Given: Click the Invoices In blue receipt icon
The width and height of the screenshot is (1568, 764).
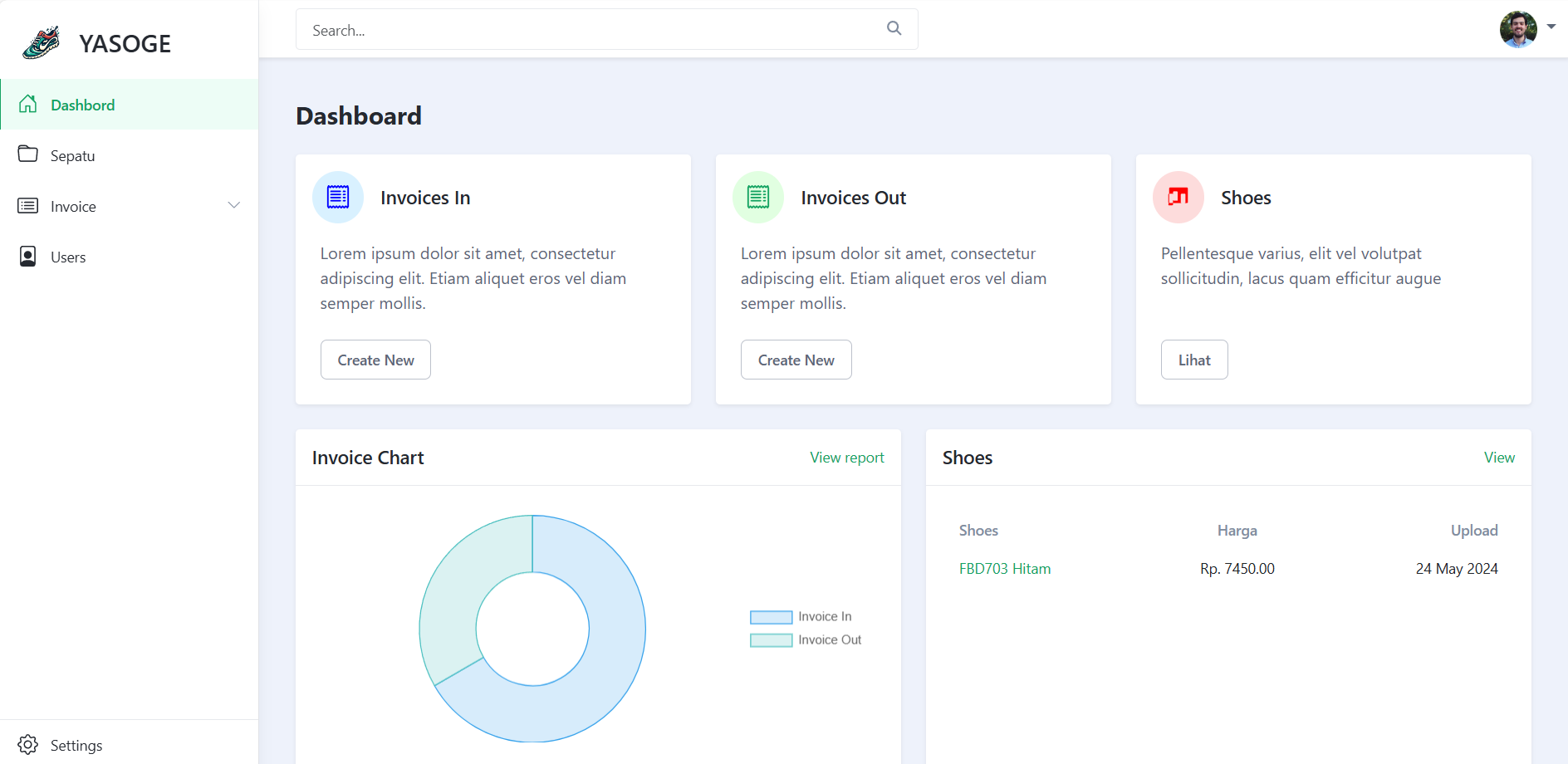Looking at the screenshot, I should click(x=338, y=197).
